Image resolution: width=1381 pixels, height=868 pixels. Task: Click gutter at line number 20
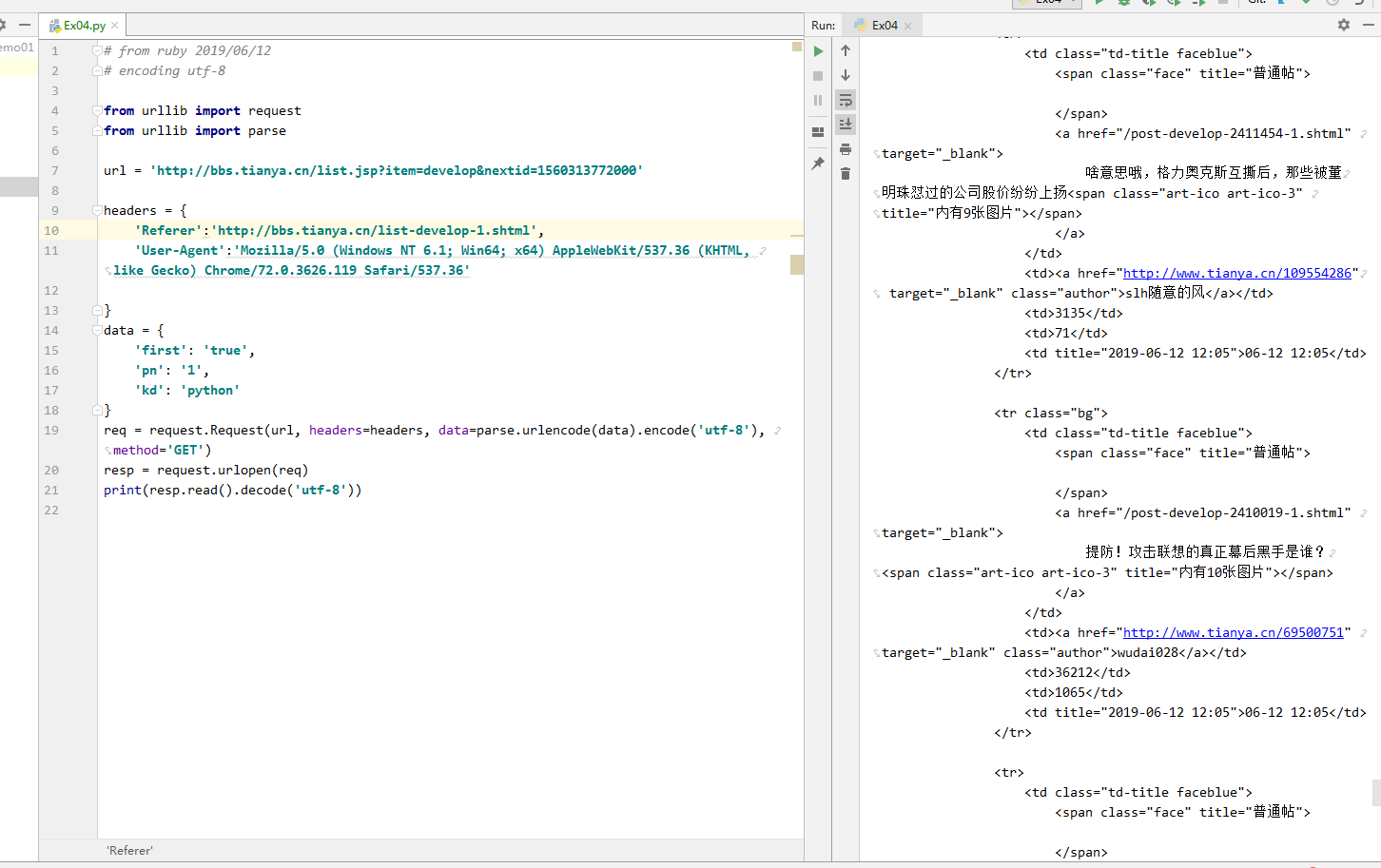51,470
